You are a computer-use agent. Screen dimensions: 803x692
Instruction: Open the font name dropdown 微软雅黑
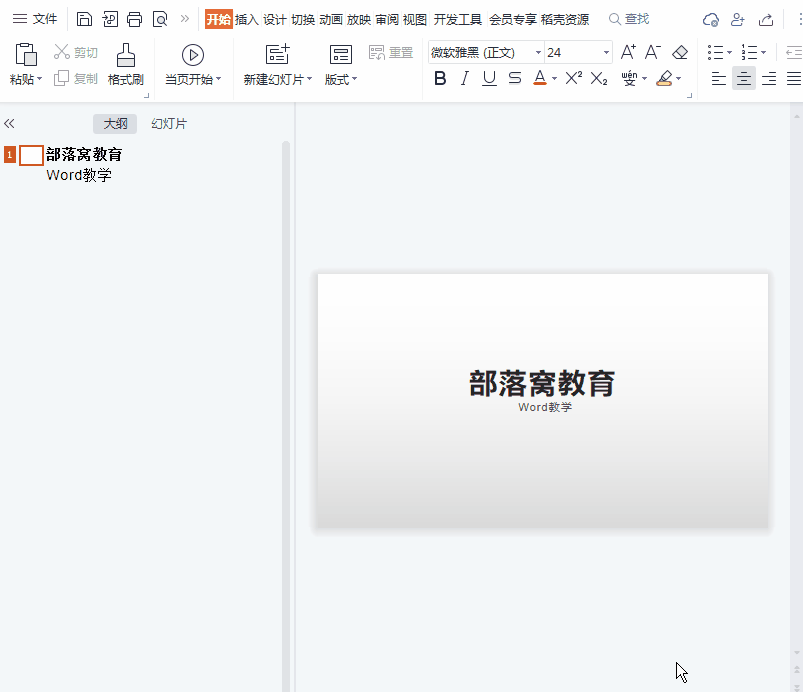(x=480, y=51)
